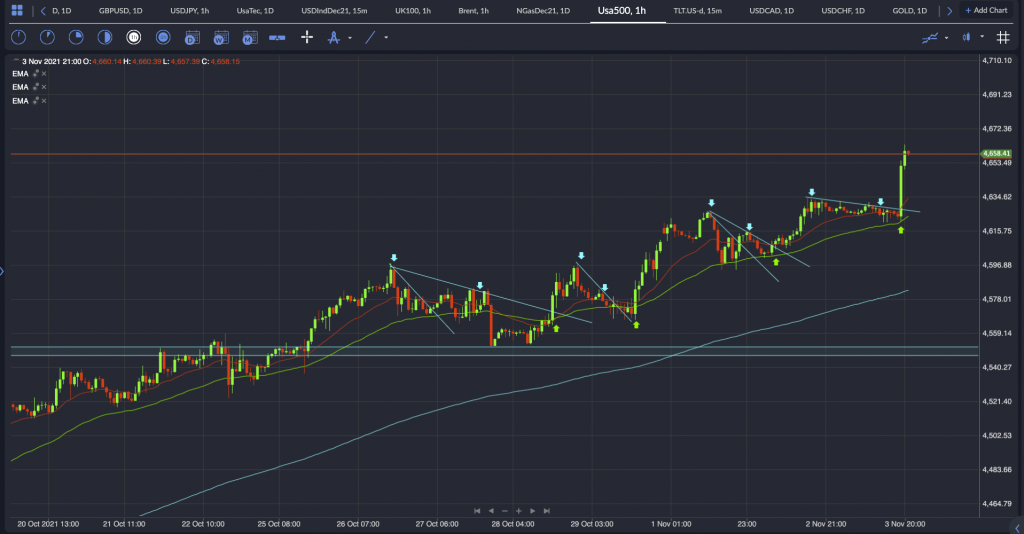Collapse the indicator legend with minus toggle
The height and width of the screenshot is (534, 1024).
16,61
